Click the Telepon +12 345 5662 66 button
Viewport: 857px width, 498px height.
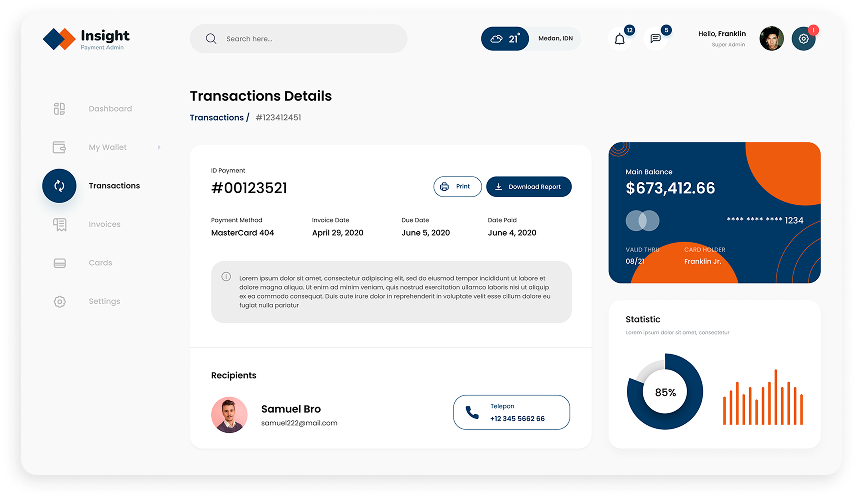pyautogui.click(x=512, y=412)
